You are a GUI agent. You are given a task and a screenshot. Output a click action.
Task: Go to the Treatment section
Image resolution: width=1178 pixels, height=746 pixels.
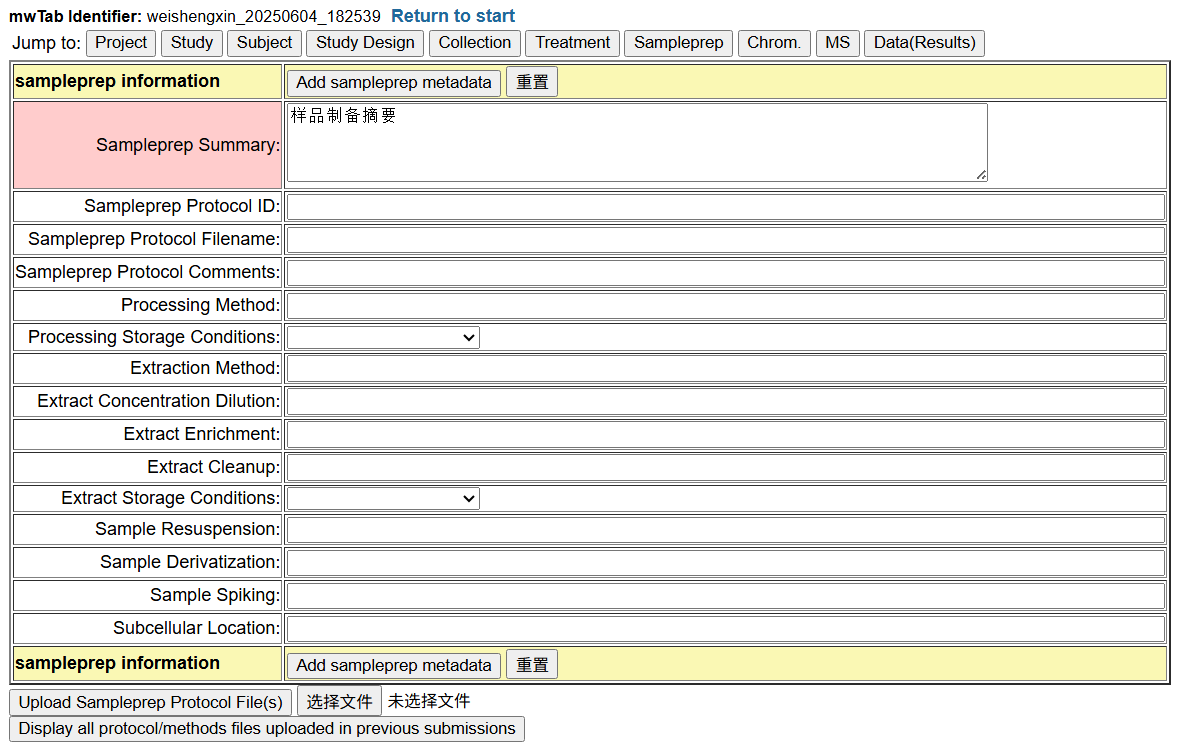point(572,43)
